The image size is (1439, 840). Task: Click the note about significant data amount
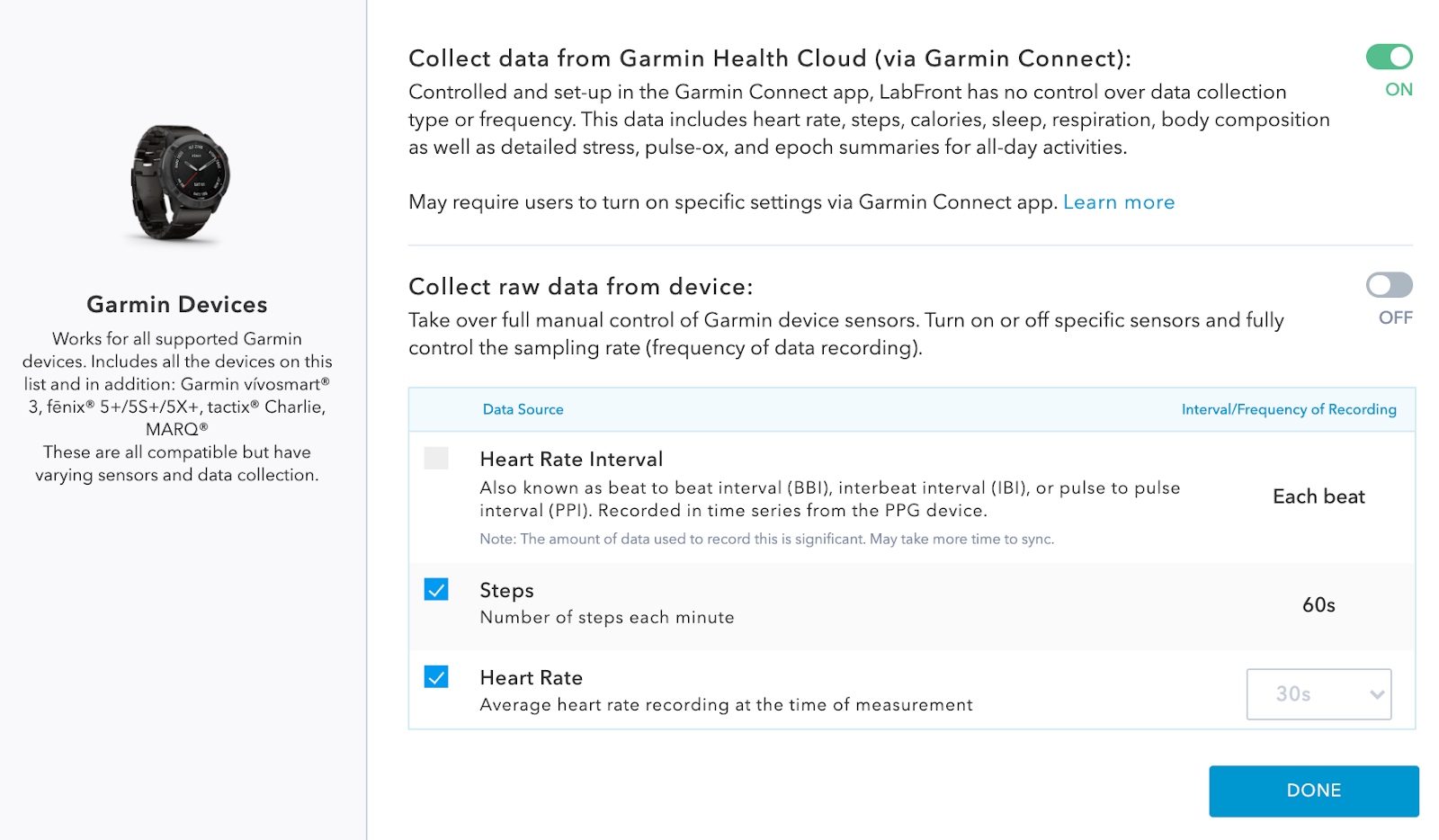coord(767,540)
